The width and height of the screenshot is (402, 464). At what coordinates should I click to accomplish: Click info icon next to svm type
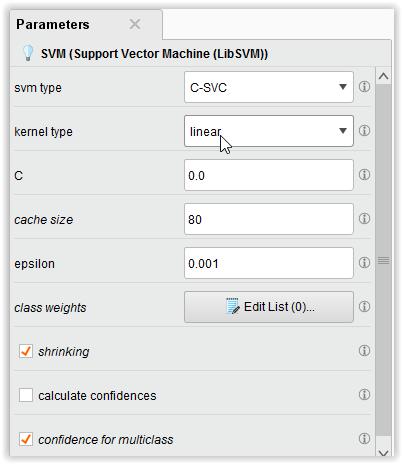point(364,87)
